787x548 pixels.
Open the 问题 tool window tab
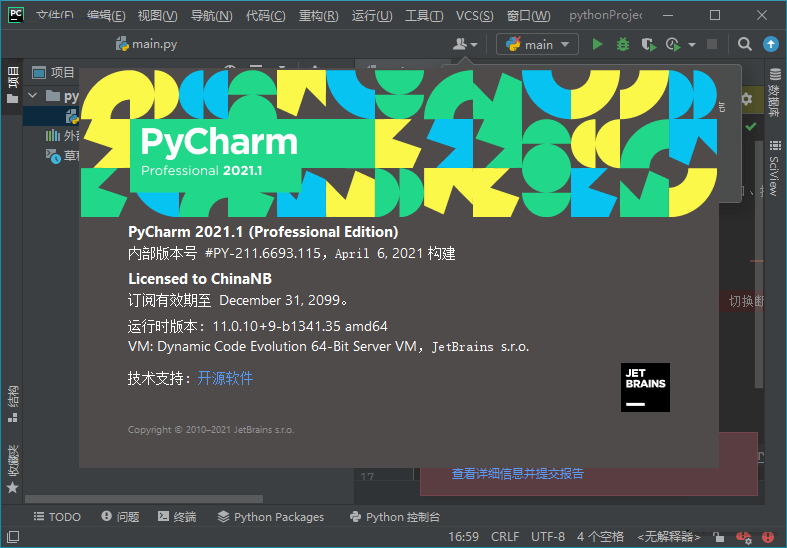[x=120, y=516]
